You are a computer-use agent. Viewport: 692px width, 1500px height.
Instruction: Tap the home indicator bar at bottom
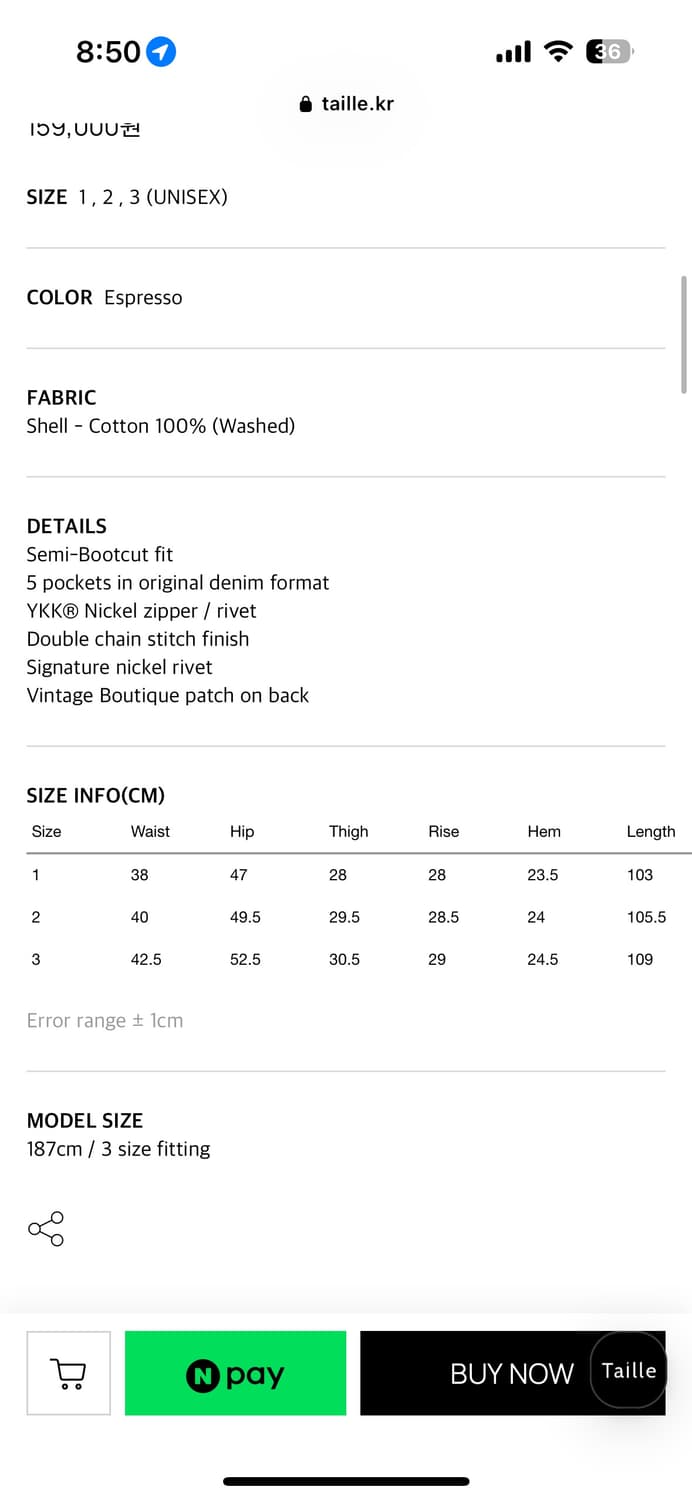pyautogui.click(x=346, y=1481)
